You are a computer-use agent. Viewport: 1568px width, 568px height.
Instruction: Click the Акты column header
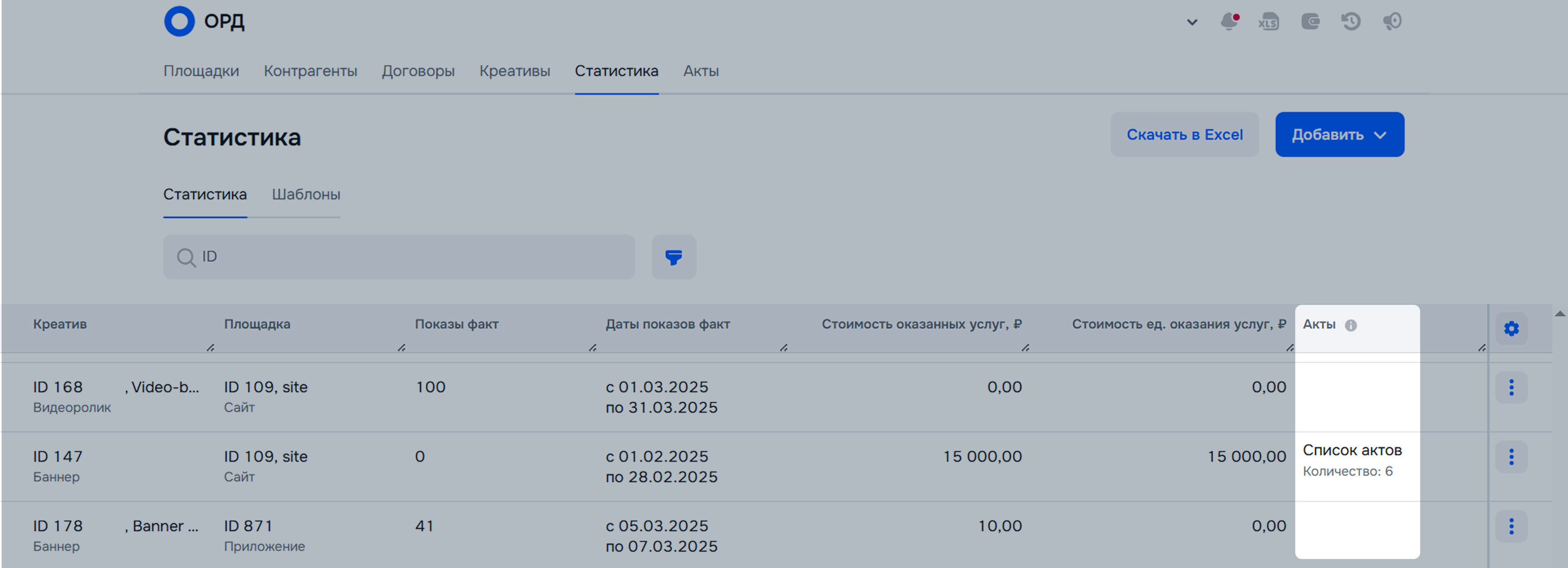point(1319,324)
